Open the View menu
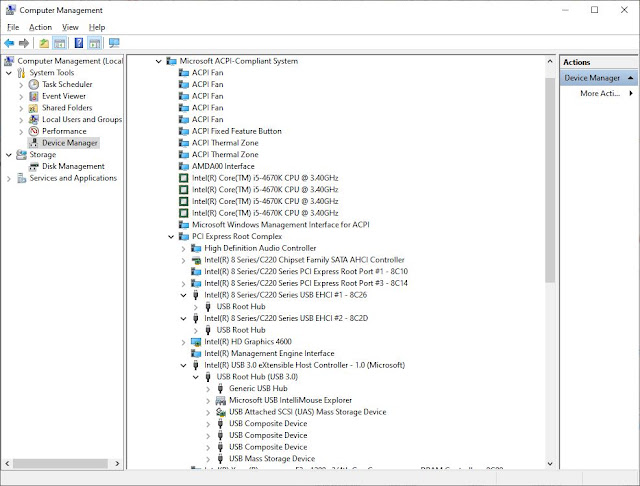This screenshot has height=486, width=640. tap(70, 27)
